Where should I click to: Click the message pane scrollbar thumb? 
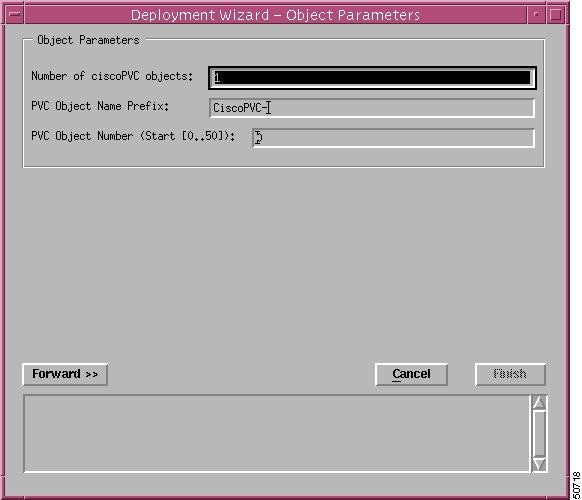click(x=539, y=434)
